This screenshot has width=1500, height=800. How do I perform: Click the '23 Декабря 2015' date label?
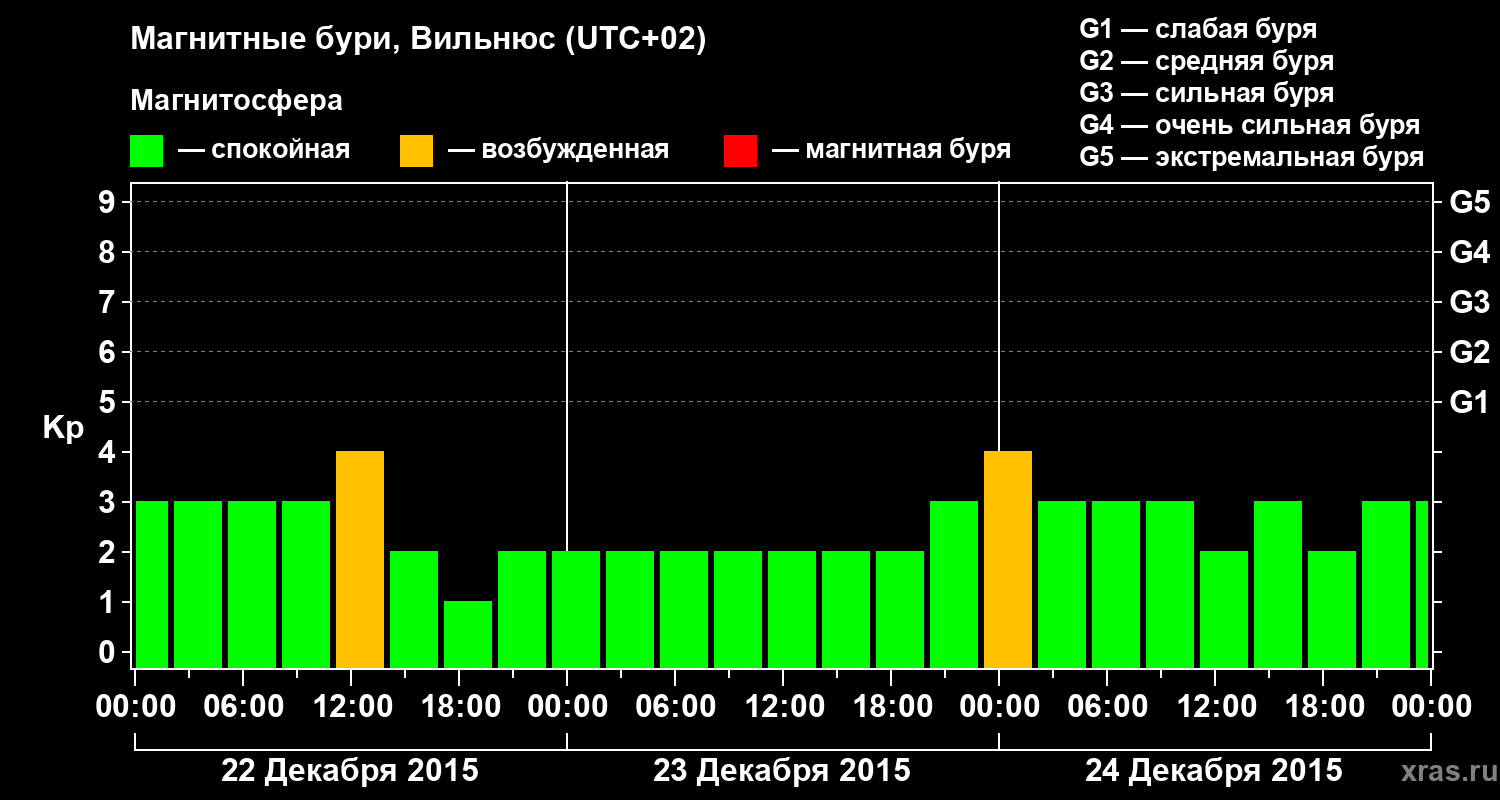782,771
